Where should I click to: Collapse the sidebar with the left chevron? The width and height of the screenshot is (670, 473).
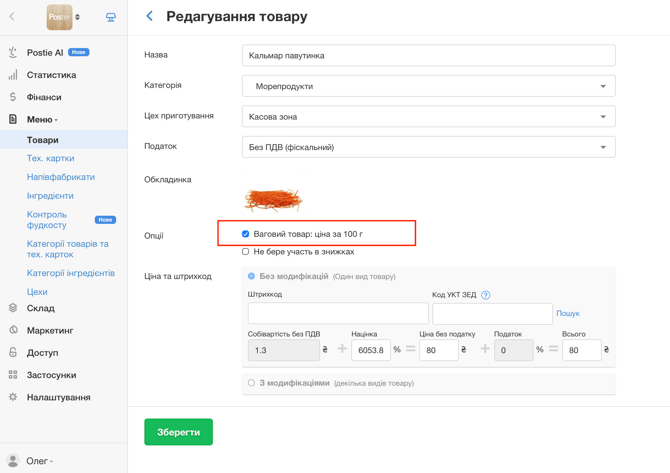pyautogui.click(x=12, y=17)
